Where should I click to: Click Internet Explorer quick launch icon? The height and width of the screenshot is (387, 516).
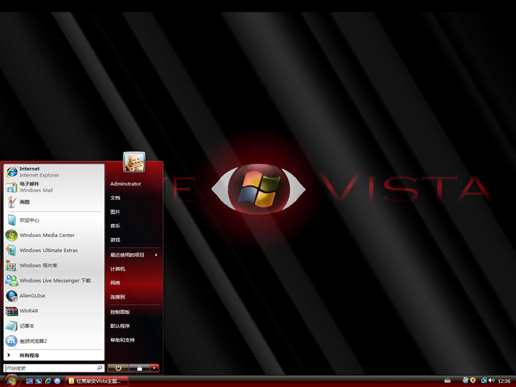click(48, 381)
